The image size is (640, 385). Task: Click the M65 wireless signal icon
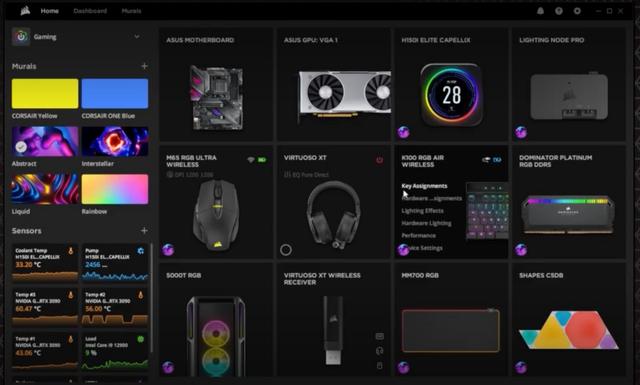(x=251, y=160)
